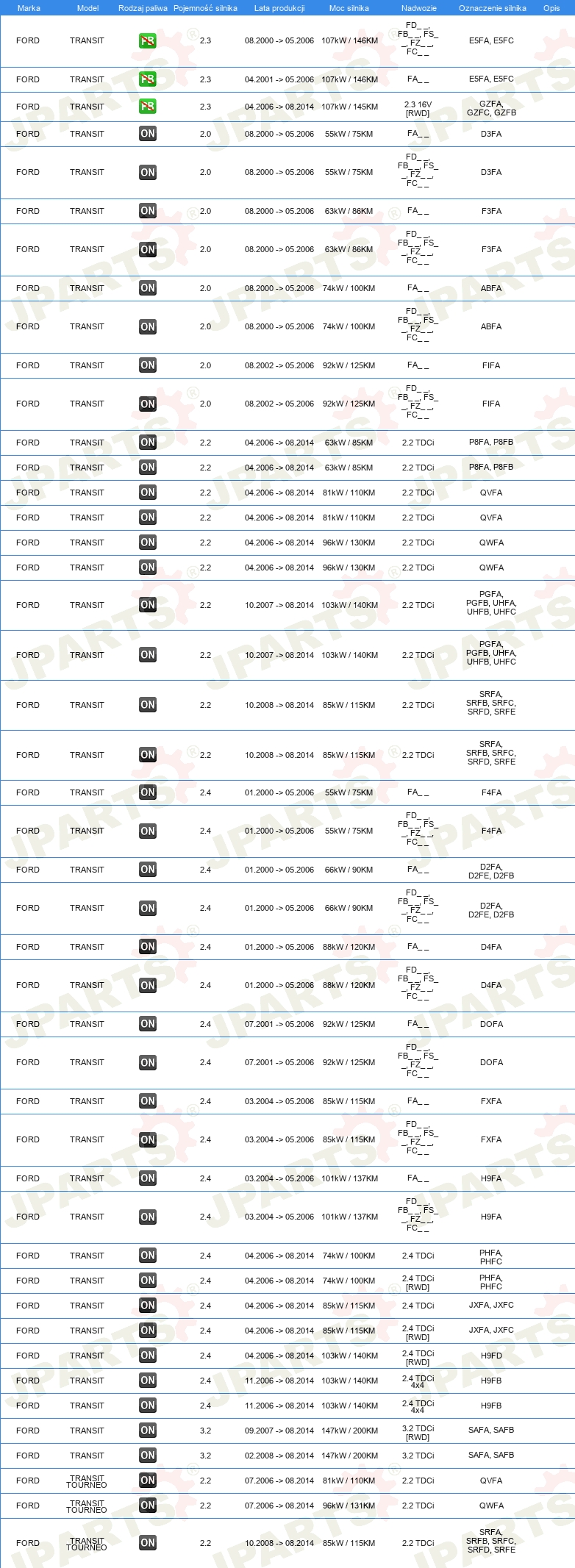
Task: Select TRANSIT TOURNEO model in the QWFA row
Action: [87, 1506]
